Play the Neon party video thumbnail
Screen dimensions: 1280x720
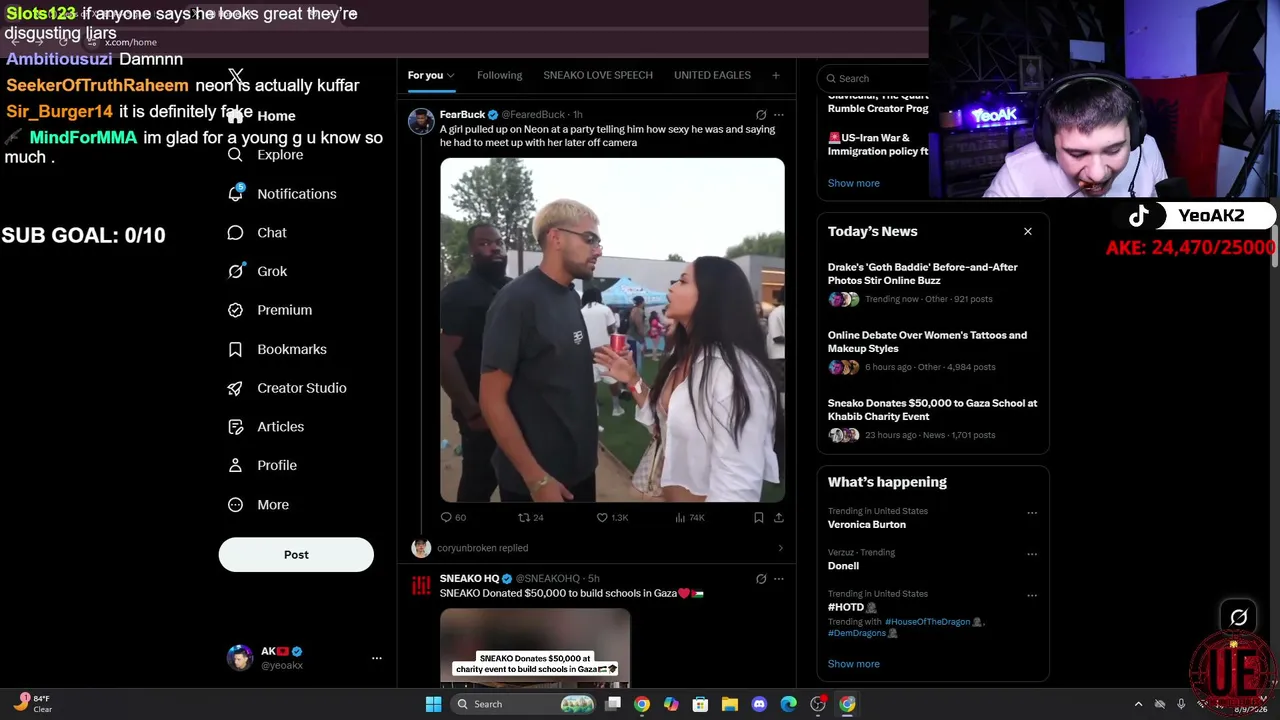pos(612,330)
